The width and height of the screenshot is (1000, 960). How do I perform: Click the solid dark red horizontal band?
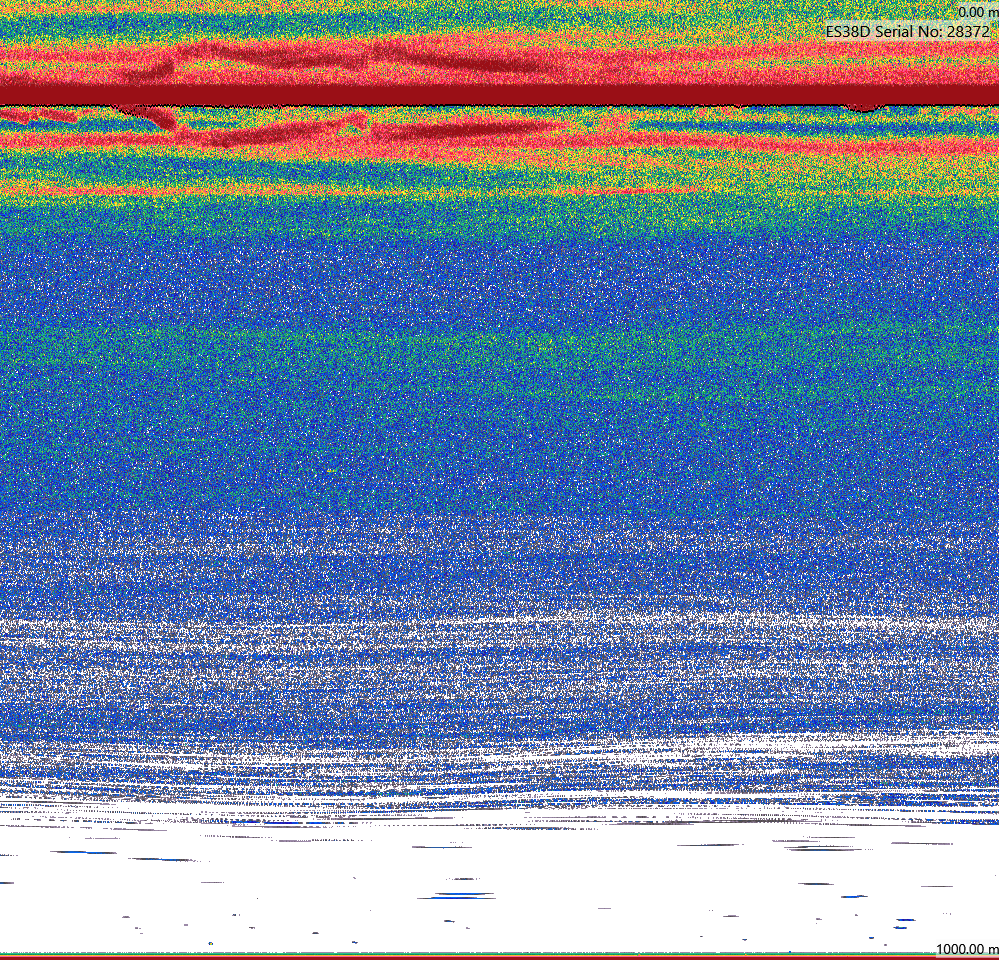tap(500, 95)
